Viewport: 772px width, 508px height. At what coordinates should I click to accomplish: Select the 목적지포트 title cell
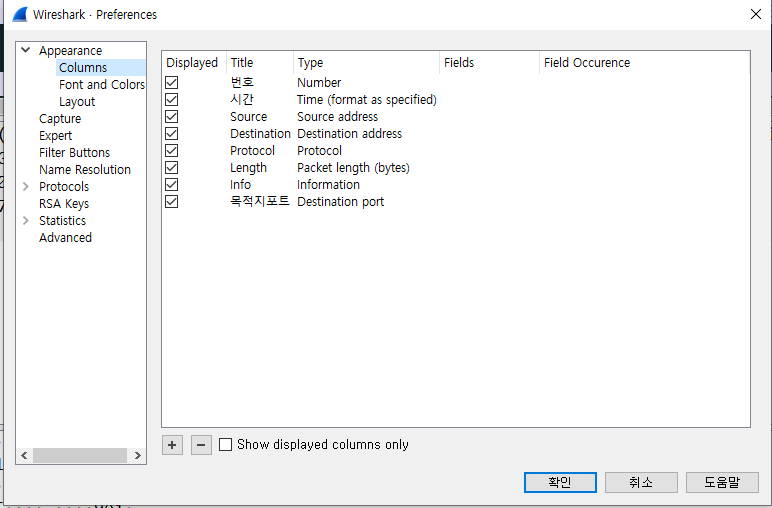[259, 201]
